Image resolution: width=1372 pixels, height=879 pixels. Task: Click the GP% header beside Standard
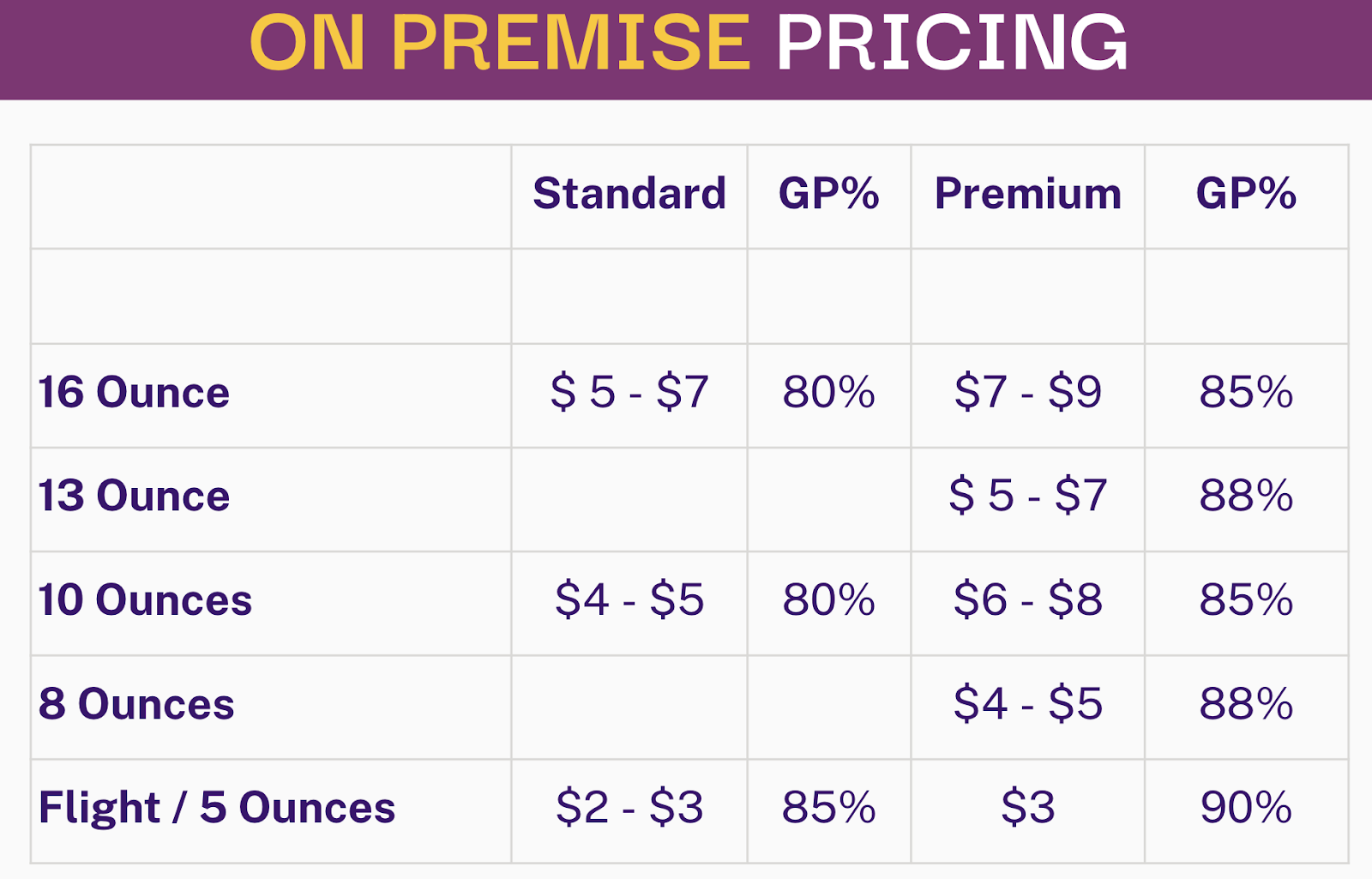coord(828,194)
